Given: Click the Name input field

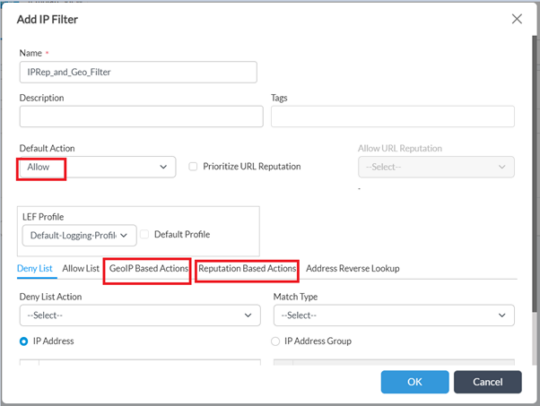Looking at the screenshot, I should (x=138, y=72).
